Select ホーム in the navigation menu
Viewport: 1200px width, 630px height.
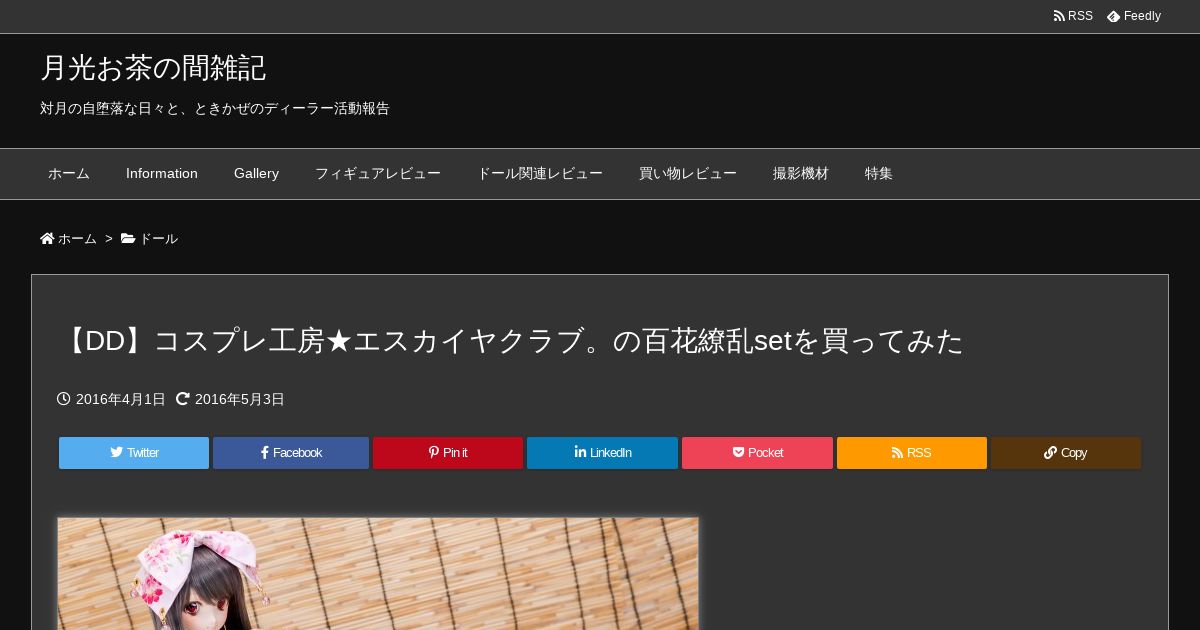69,174
